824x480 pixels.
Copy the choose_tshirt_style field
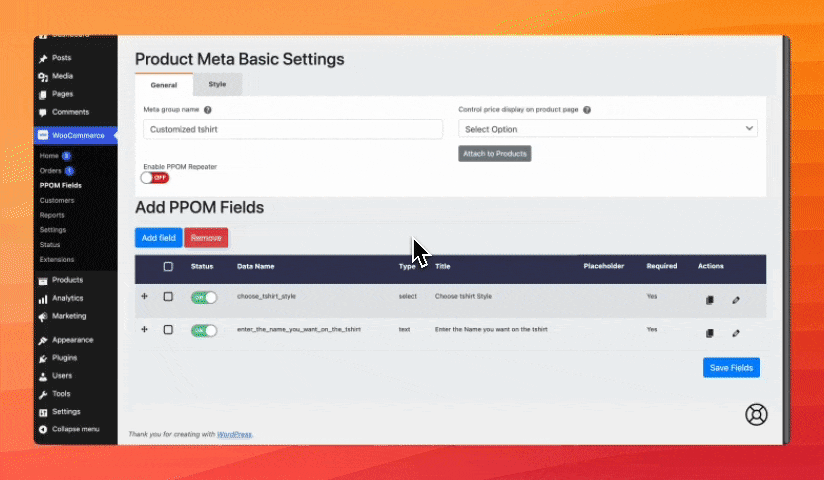(x=709, y=300)
